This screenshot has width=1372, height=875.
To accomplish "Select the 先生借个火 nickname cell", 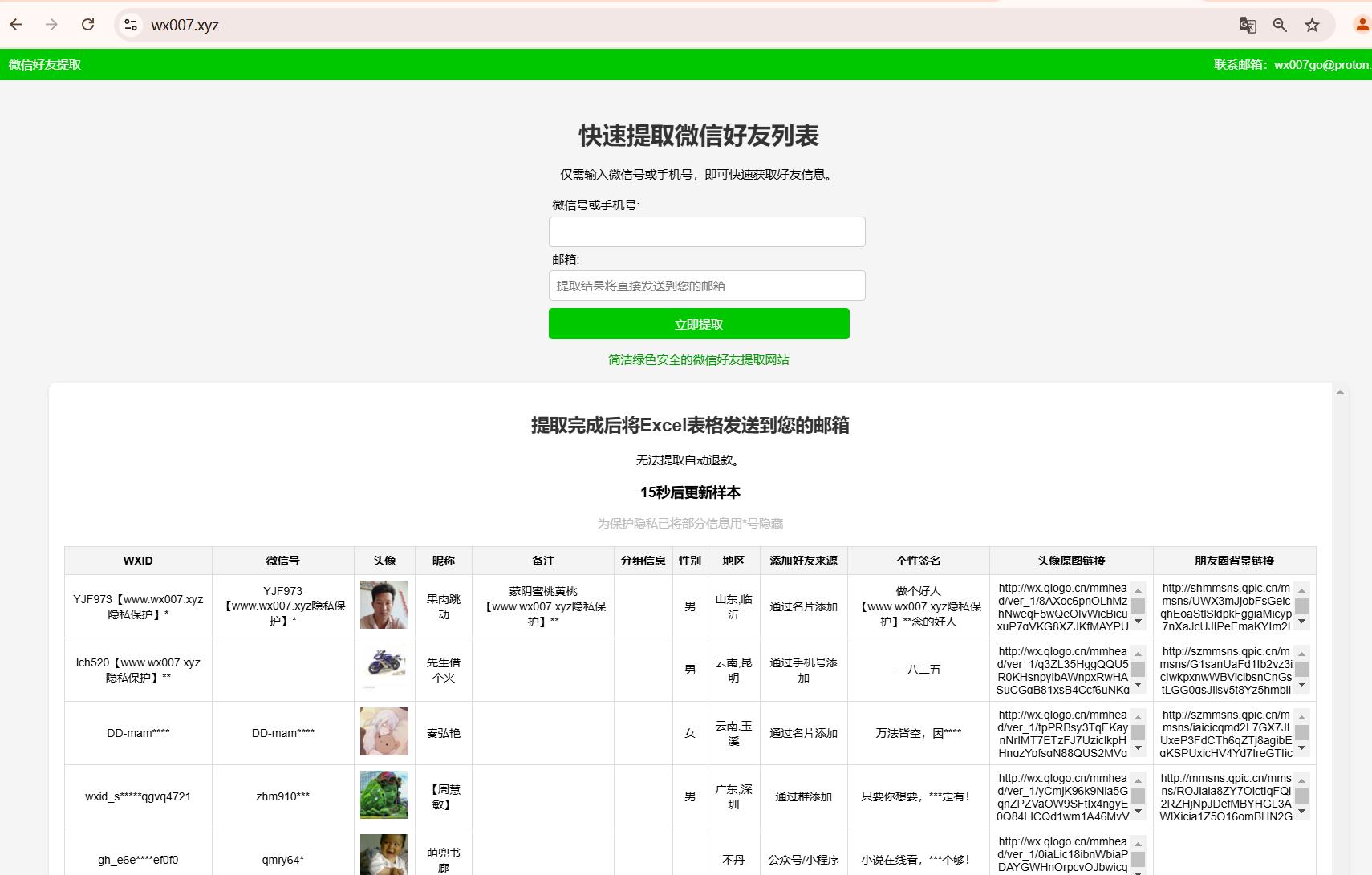I will (444, 670).
